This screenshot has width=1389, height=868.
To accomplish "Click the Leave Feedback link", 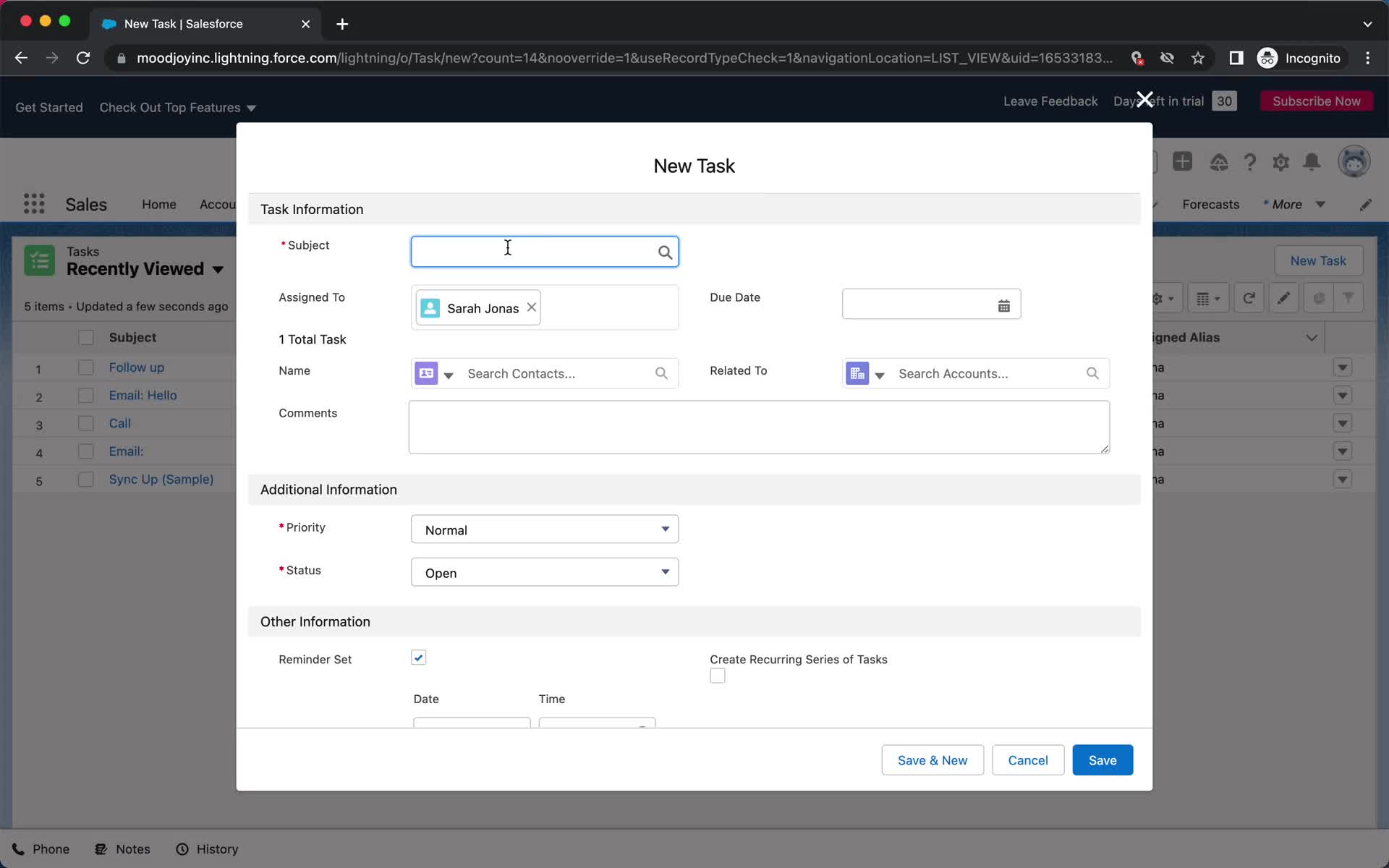I will click(1050, 101).
